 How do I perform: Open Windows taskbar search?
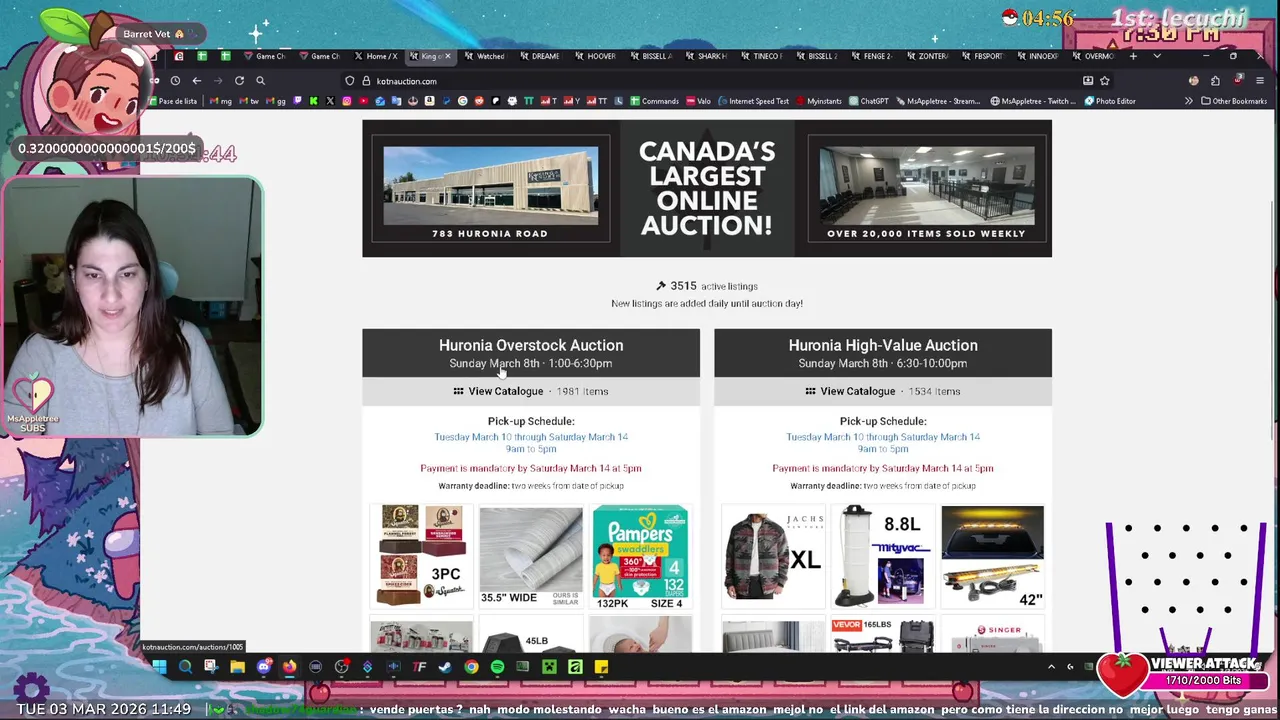point(185,667)
